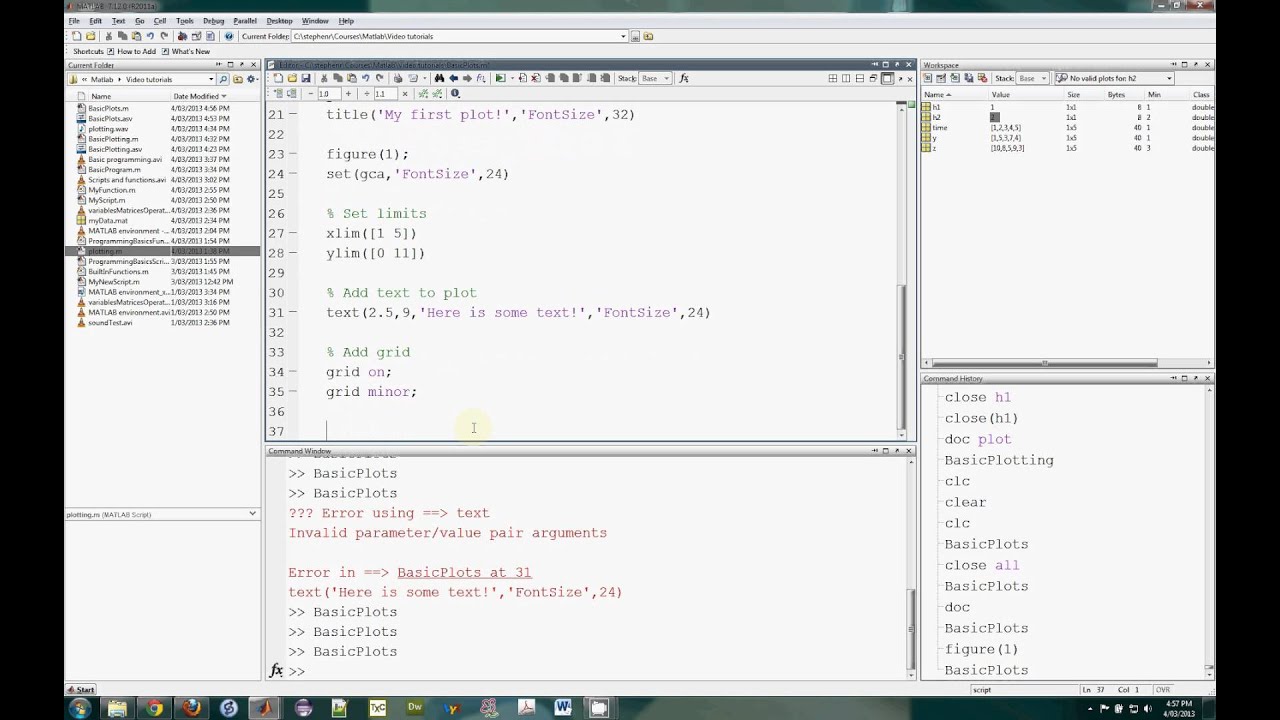Open the Desktop menu
Viewport: 1280px width, 720px height.
click(x=279, y=21)
